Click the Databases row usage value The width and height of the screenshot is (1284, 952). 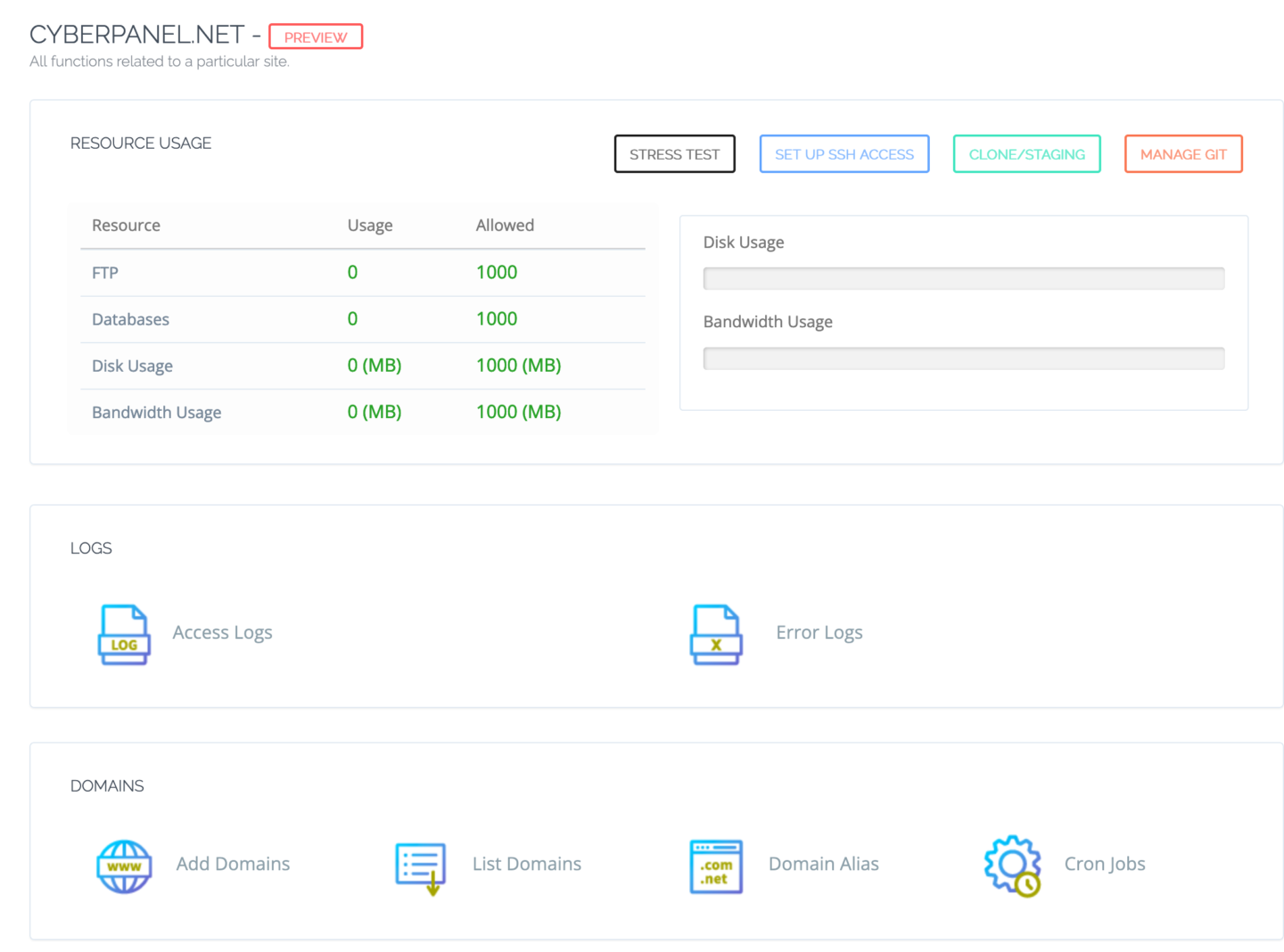(x=352, y=318)
